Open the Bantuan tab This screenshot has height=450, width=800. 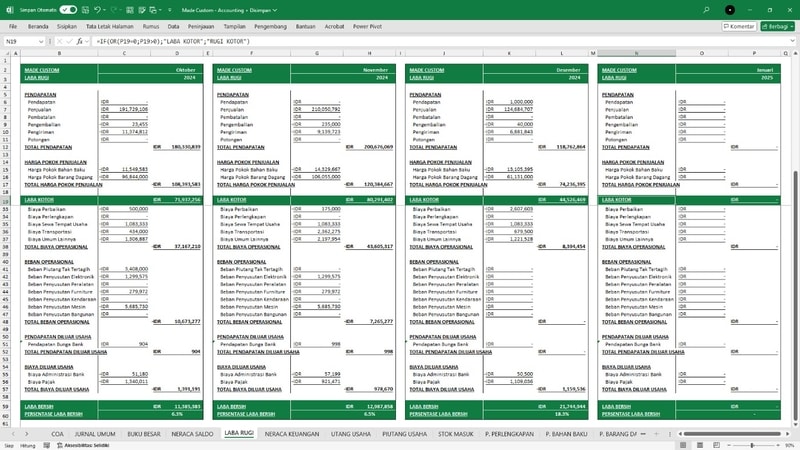click(306, 26)
